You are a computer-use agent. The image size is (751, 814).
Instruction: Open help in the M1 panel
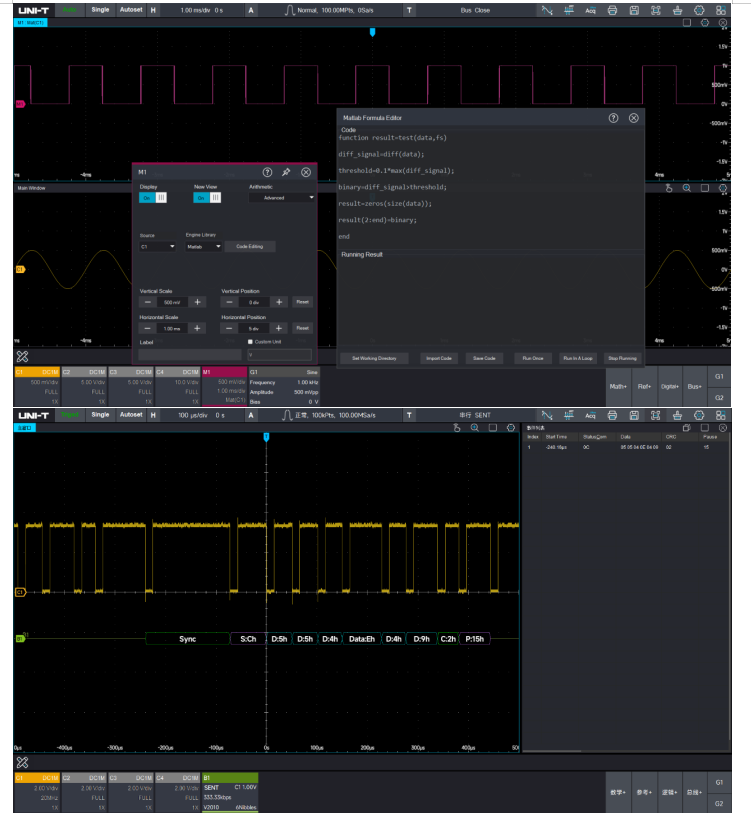pyautogui.click(x=267, y=172)
